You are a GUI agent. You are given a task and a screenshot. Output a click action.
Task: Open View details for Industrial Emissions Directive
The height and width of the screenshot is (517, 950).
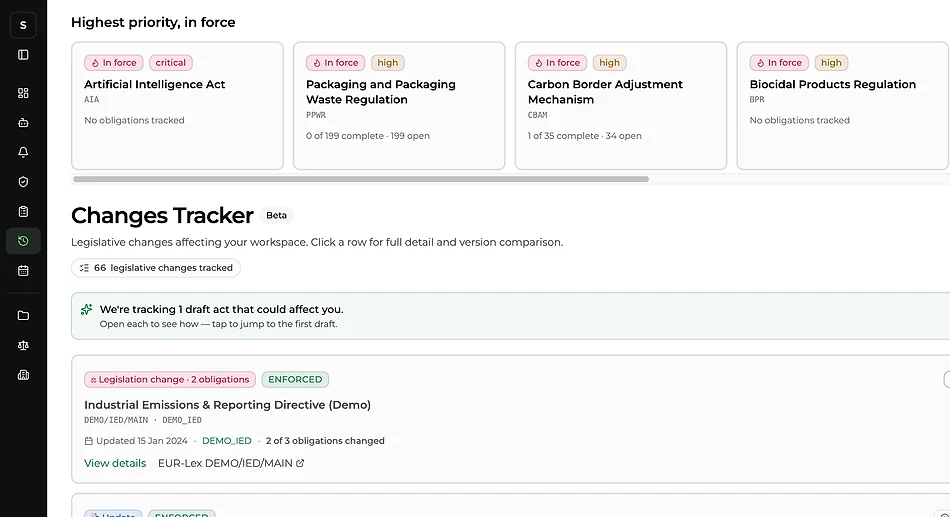pos(115,463)
